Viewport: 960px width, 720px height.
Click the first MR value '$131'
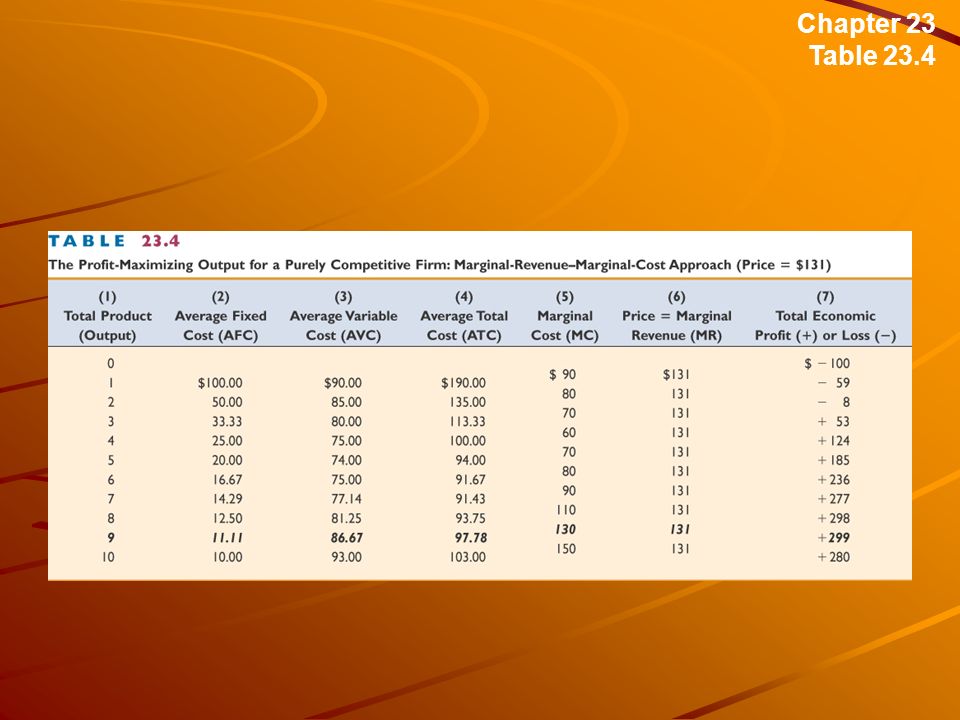click(x=676, y=375)
